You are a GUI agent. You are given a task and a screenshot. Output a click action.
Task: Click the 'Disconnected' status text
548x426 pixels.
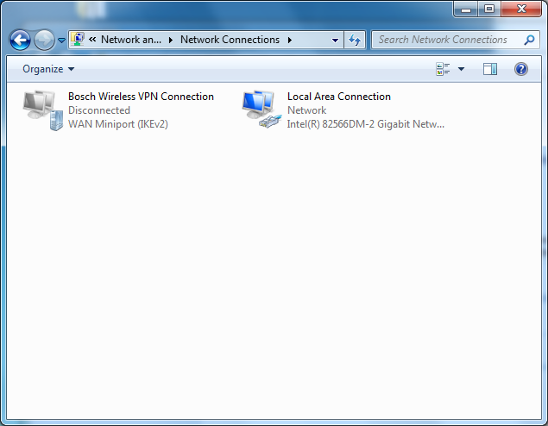(99, 110)
